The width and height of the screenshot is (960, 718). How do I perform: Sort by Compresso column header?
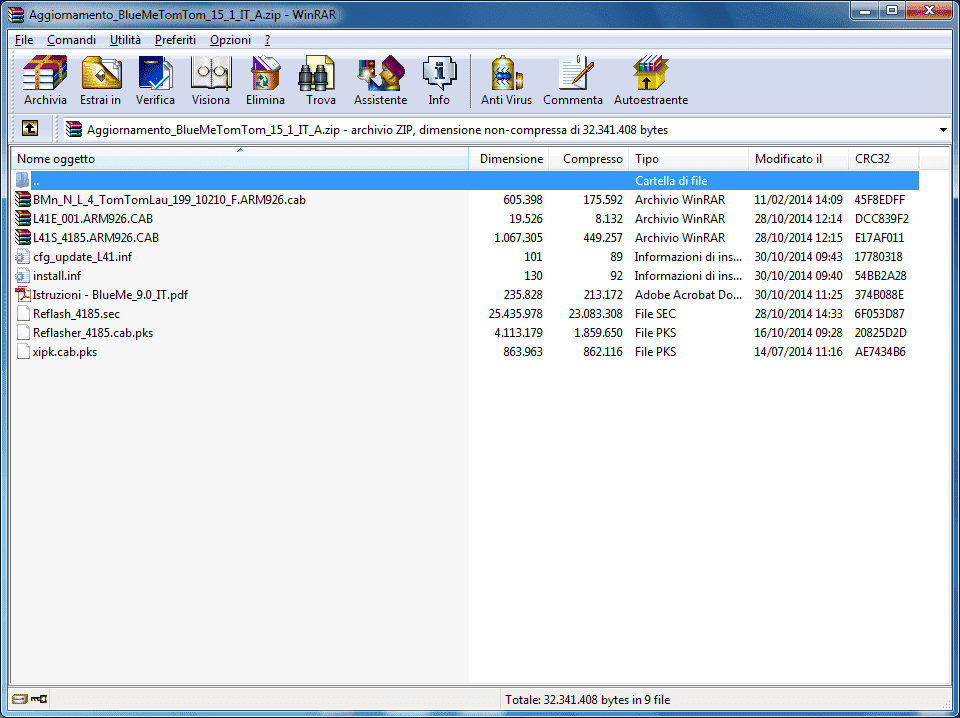click(x=588, y=159)
